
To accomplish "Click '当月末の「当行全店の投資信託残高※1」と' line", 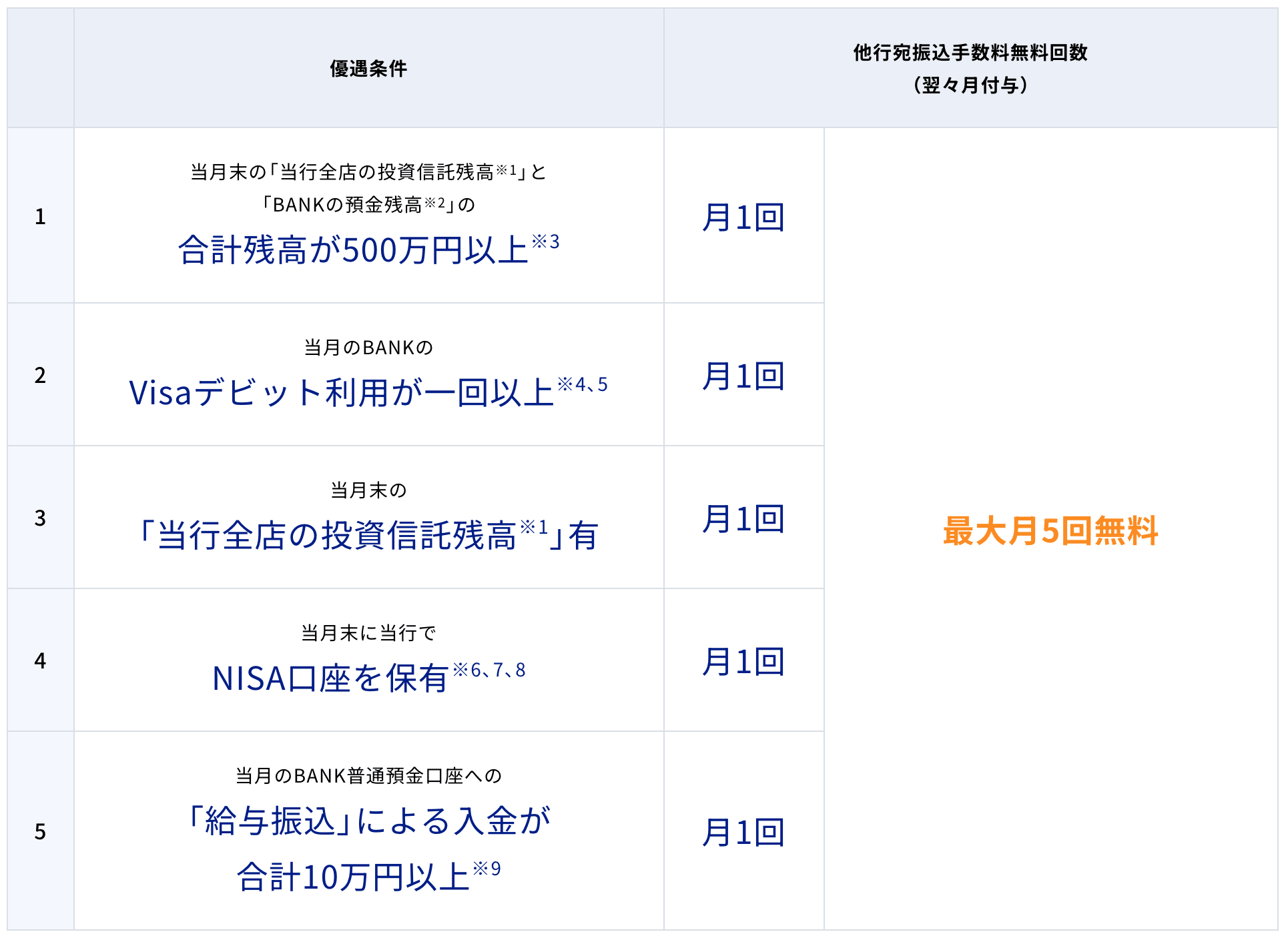I will pos(368,172).
